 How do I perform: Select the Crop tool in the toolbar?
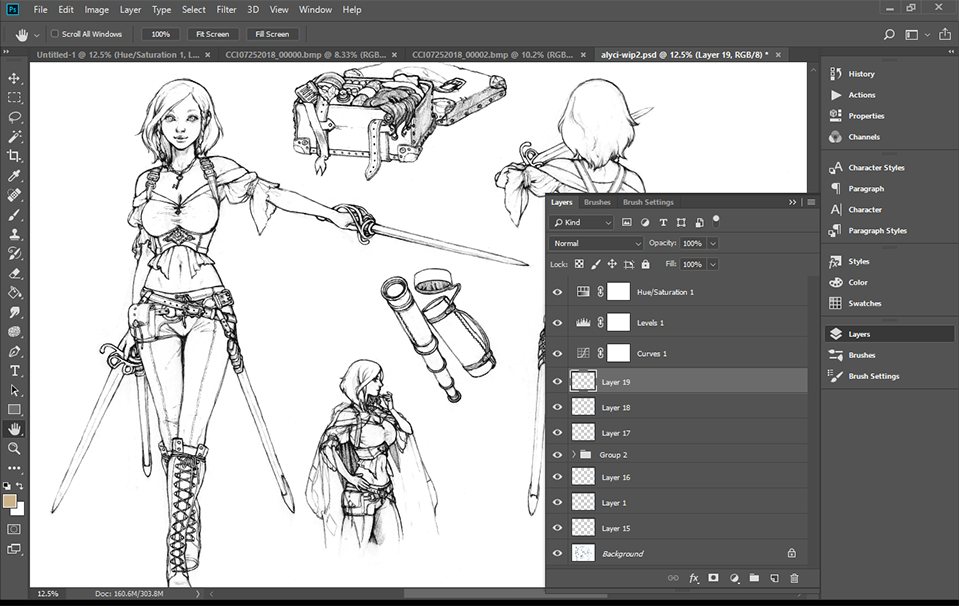coord(14,156)
